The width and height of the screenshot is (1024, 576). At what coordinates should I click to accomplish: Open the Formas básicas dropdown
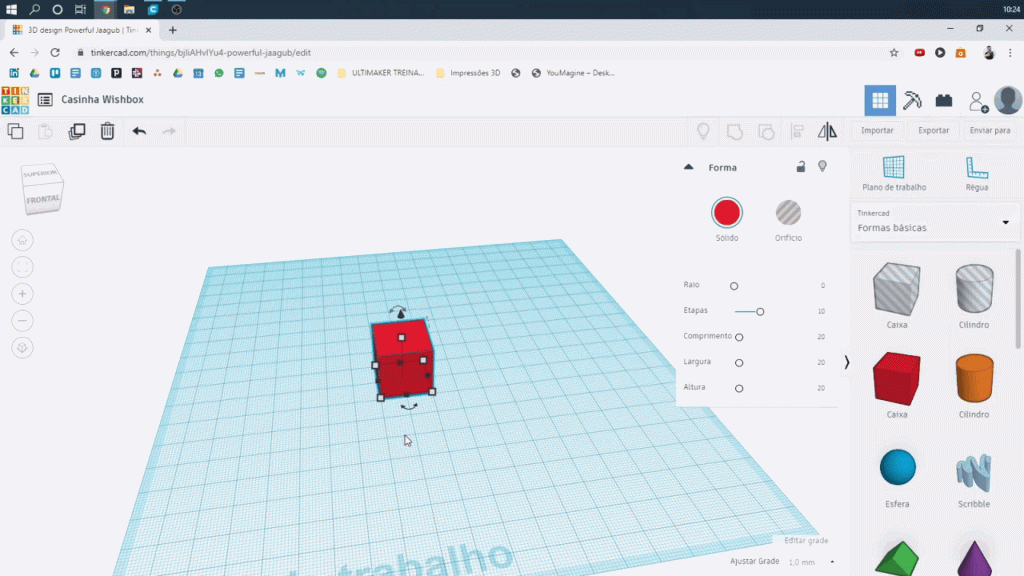(x=934, y=222)
